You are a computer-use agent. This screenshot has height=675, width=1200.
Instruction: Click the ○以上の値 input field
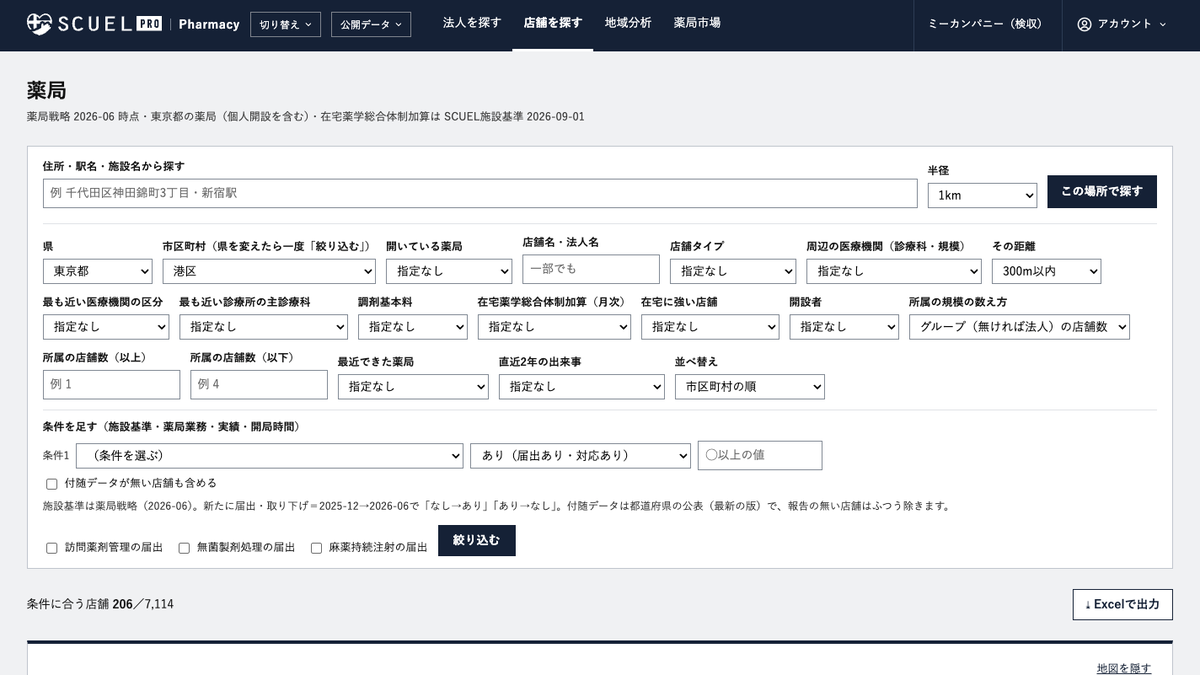(x=760, y=455)
